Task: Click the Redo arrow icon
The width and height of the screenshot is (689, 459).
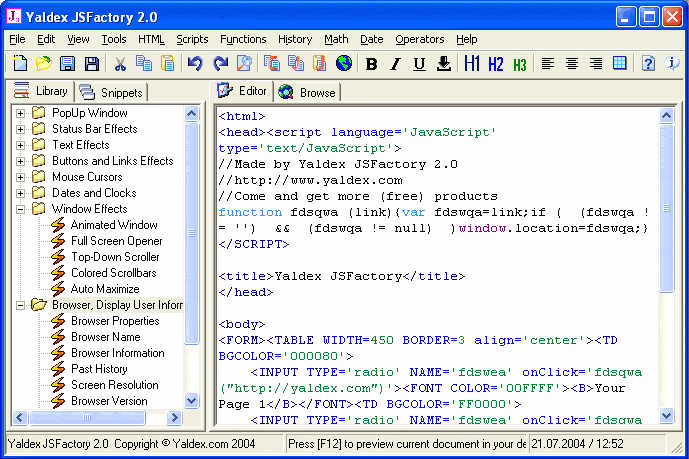Action: (220, 64)
